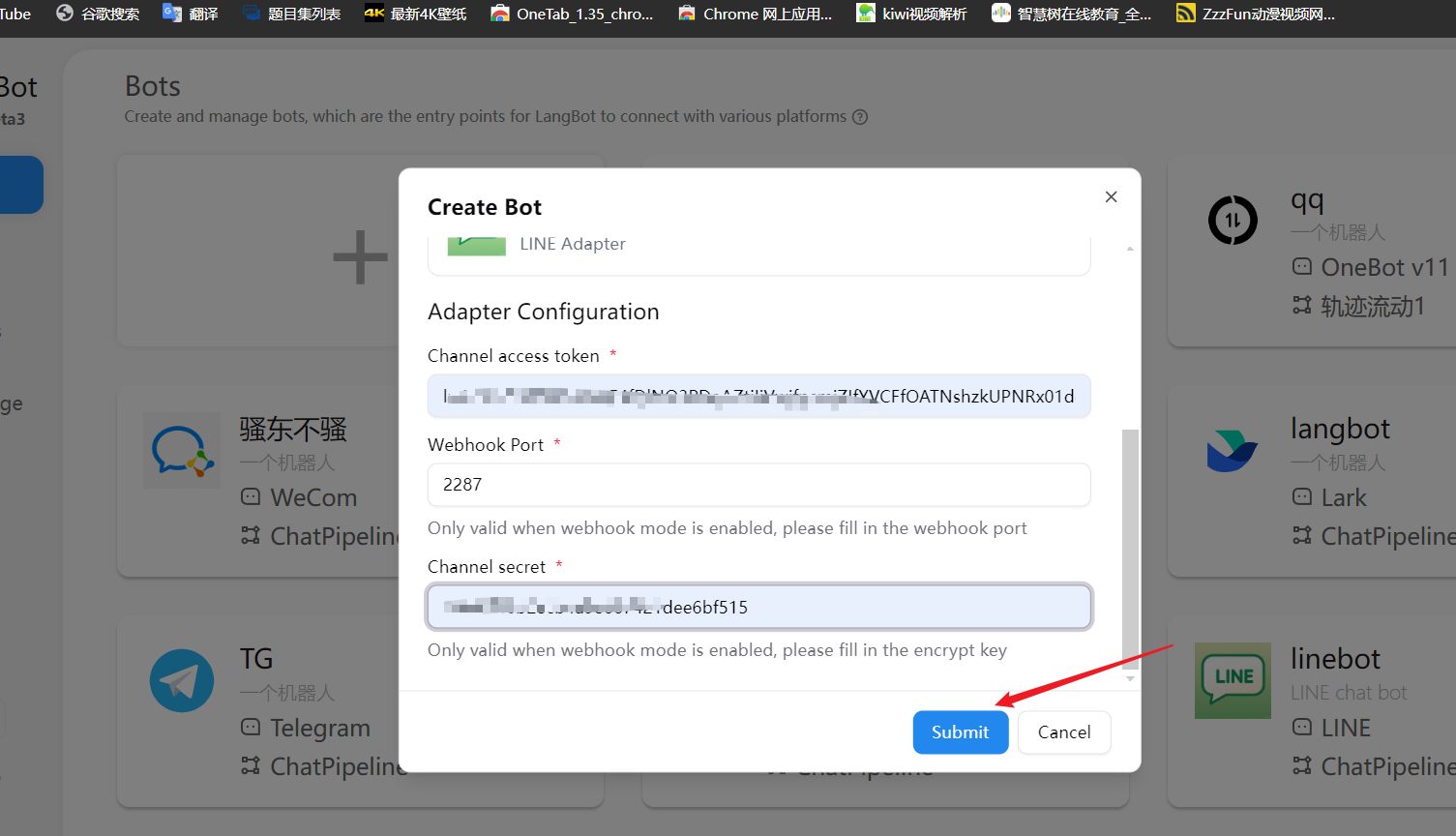1456x836 pixels.
Task: Click the Channel secret input field
Action: pyautogui.click(x=758, y=607)
